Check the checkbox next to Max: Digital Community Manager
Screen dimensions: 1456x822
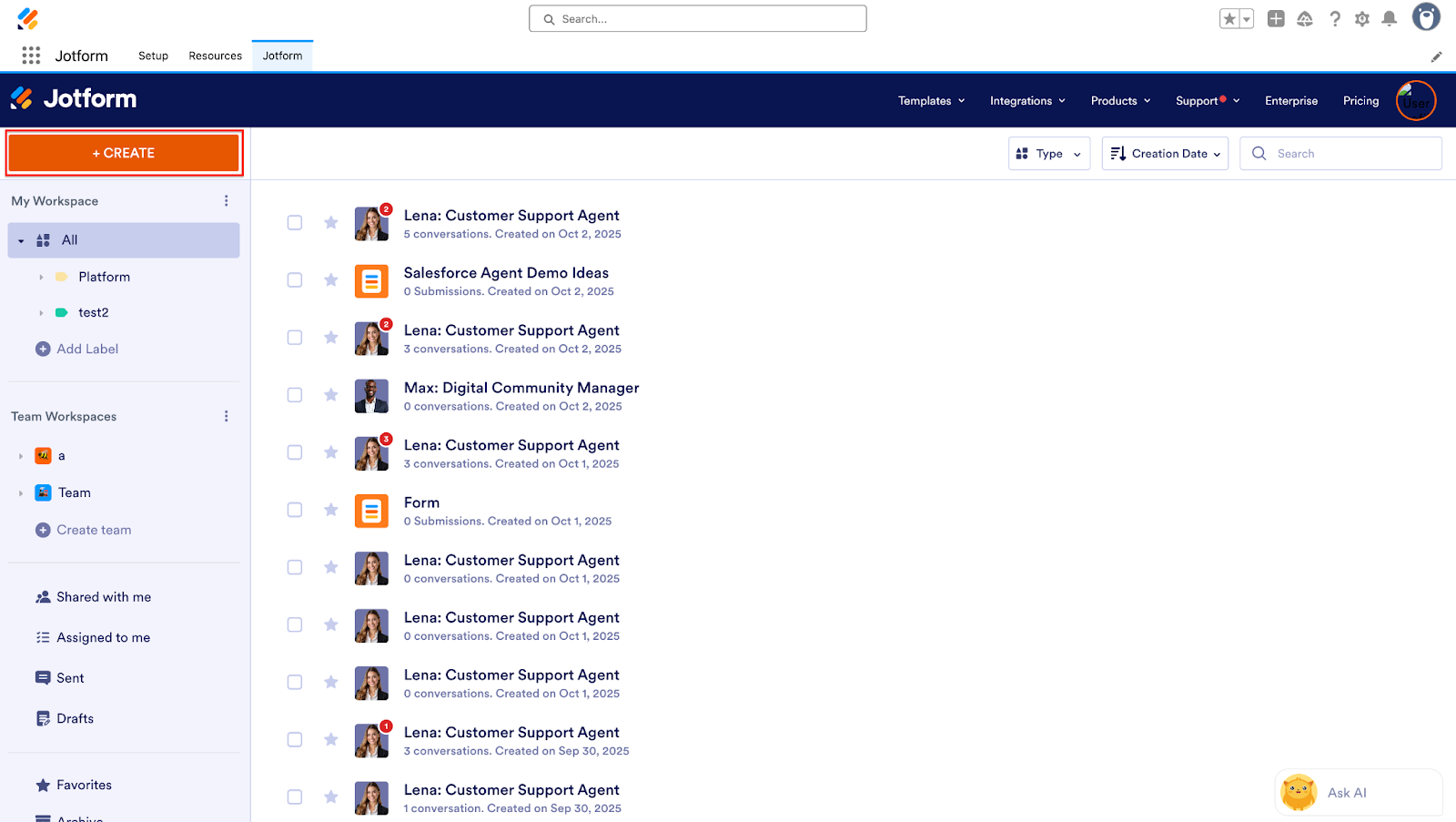click(294, 394)
